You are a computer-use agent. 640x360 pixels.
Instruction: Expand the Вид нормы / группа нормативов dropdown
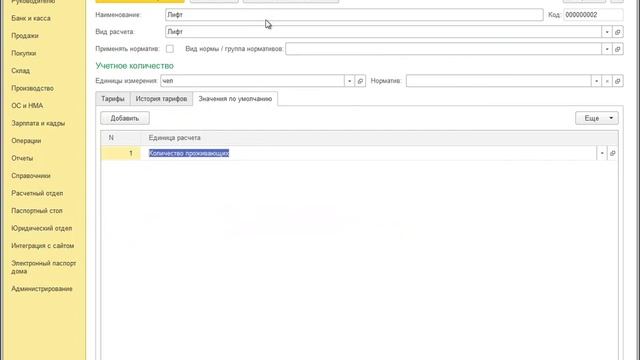tap(607, 49)
